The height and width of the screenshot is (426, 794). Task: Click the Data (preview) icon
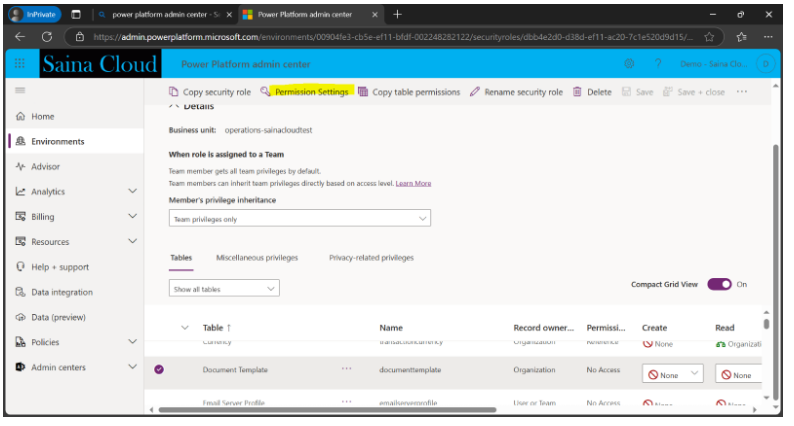pyautogui.click(x=20, y=317)
